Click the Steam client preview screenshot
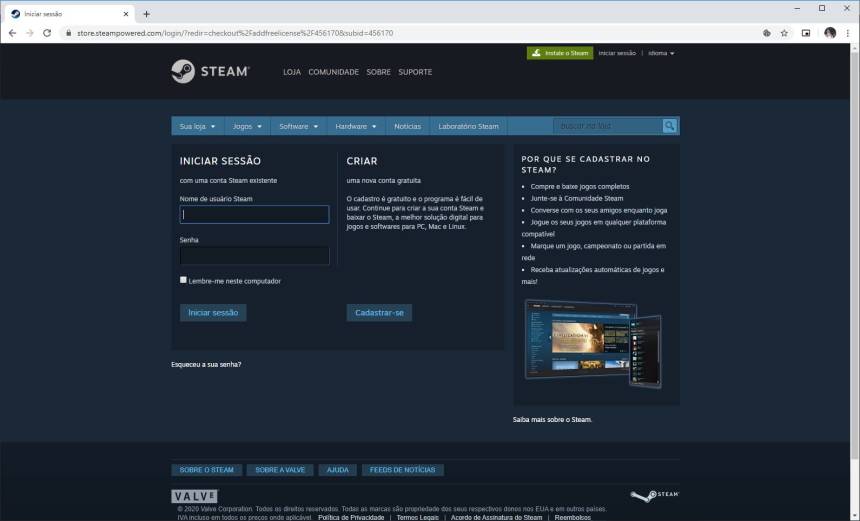The height and width of the screenshot is (521, 860). point(592,343)
